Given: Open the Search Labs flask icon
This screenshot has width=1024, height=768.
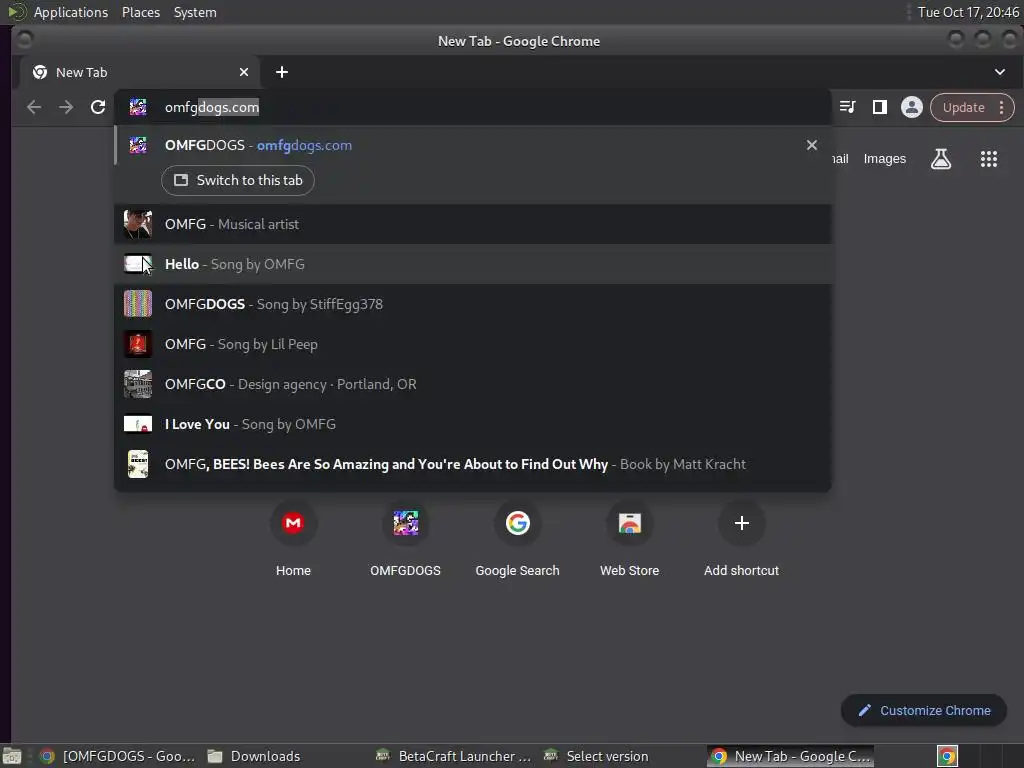Looking at the screenshot, I should (x=941, y=159).
